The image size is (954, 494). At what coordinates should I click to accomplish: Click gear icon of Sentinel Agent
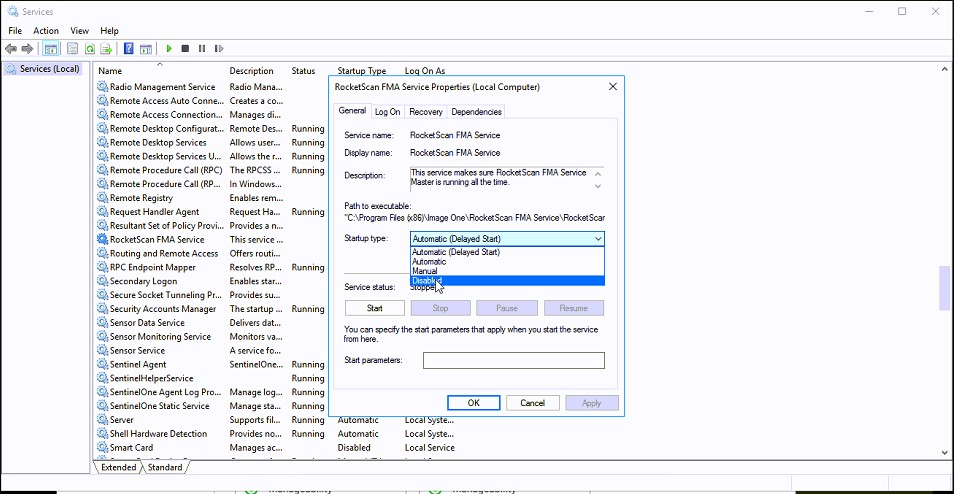[102, 364]
